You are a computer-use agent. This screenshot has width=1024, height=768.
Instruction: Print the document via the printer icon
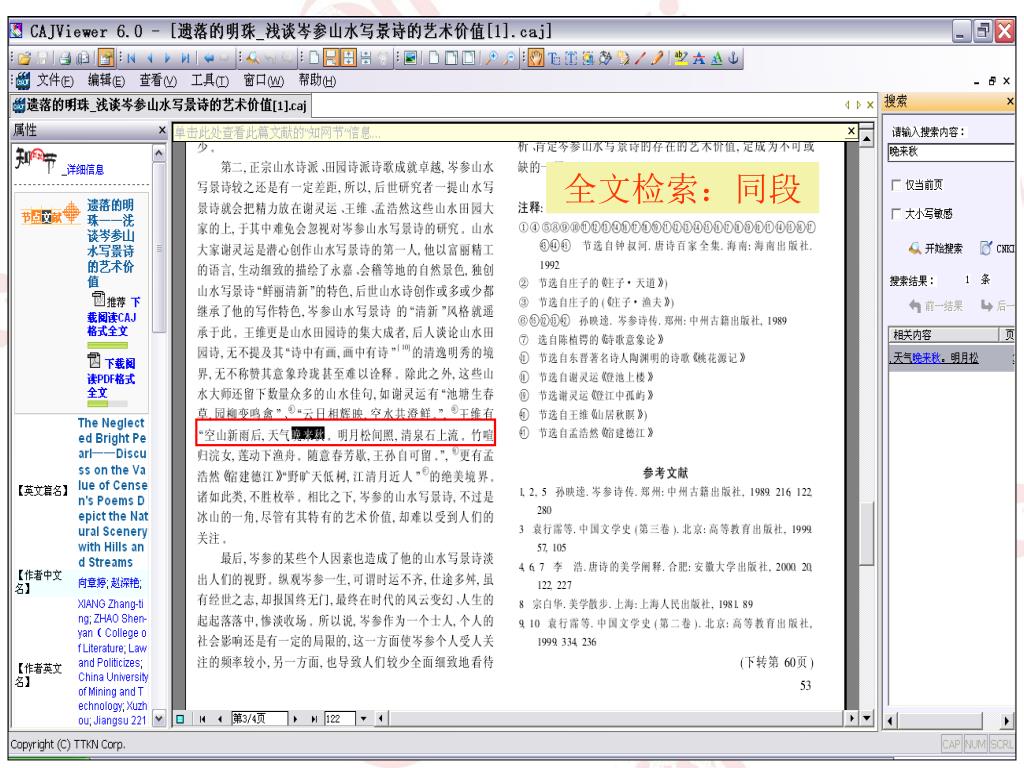(65, 58)
